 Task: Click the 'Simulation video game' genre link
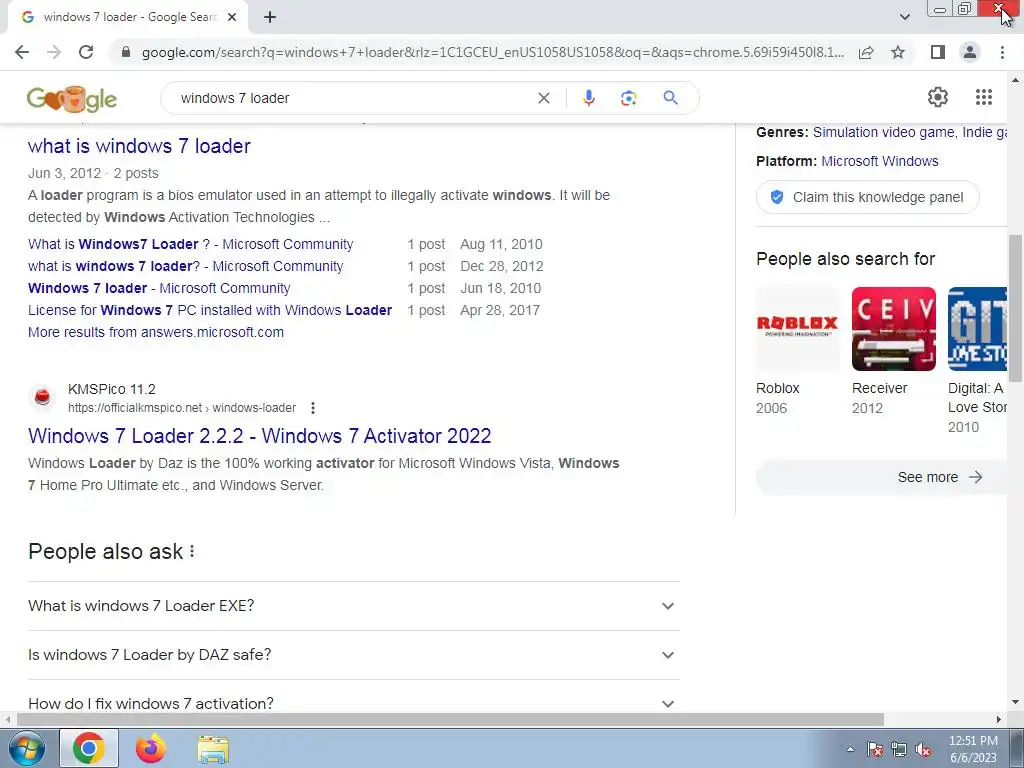[884, 132]
